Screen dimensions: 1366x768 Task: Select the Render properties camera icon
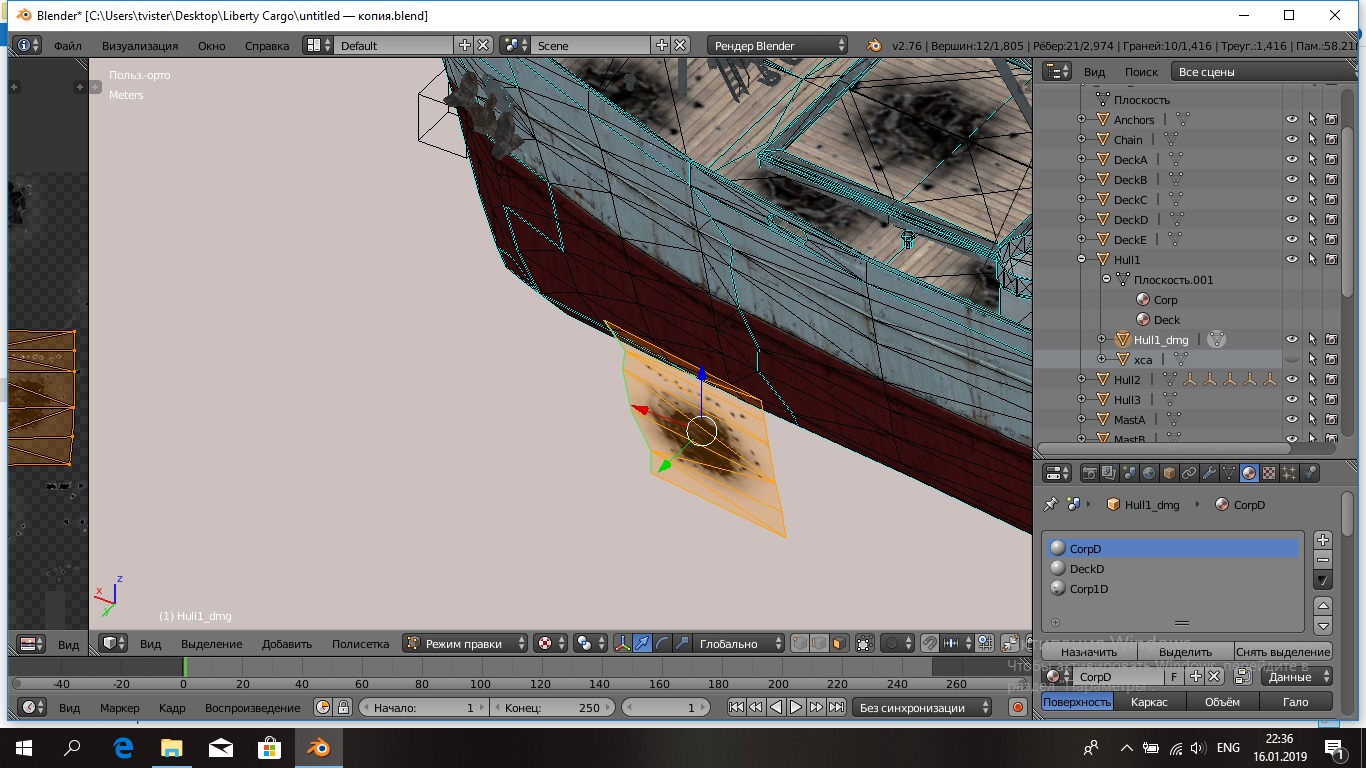[x=1090, y=473]
